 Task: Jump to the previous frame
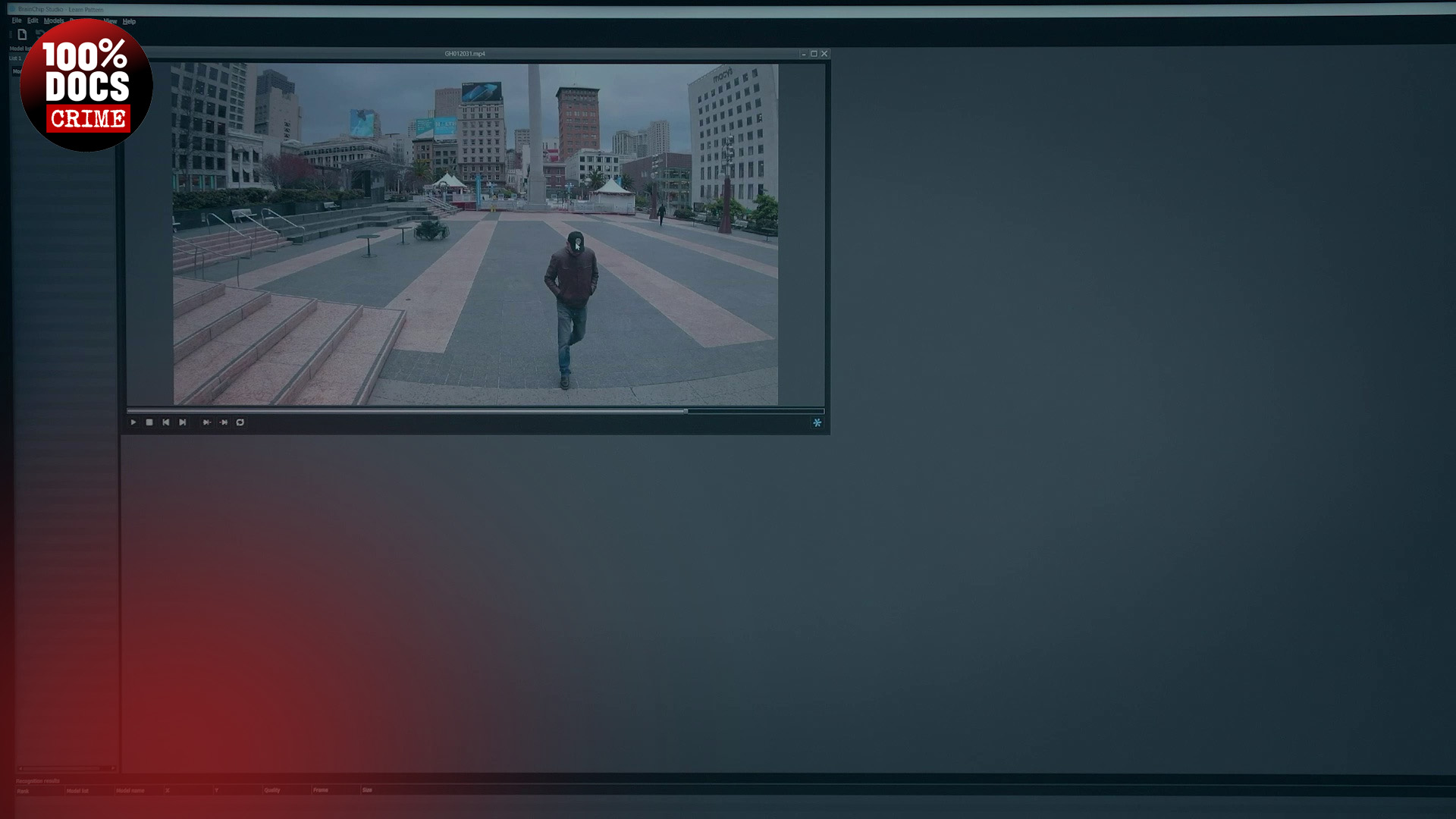[166, 422]
